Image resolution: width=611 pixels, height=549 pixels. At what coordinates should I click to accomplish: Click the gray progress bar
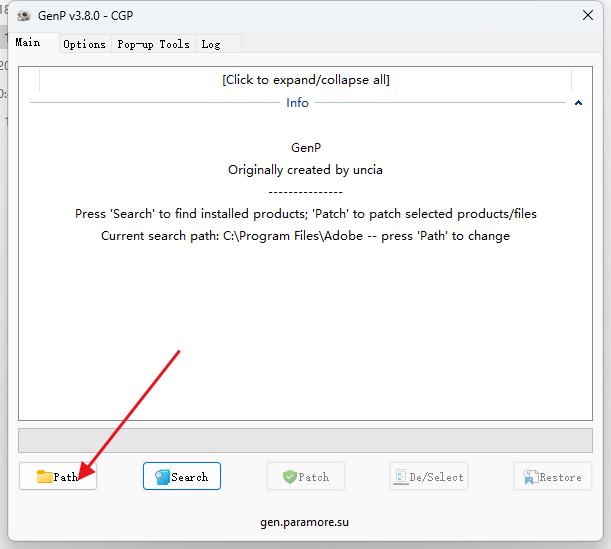[306, 441]
